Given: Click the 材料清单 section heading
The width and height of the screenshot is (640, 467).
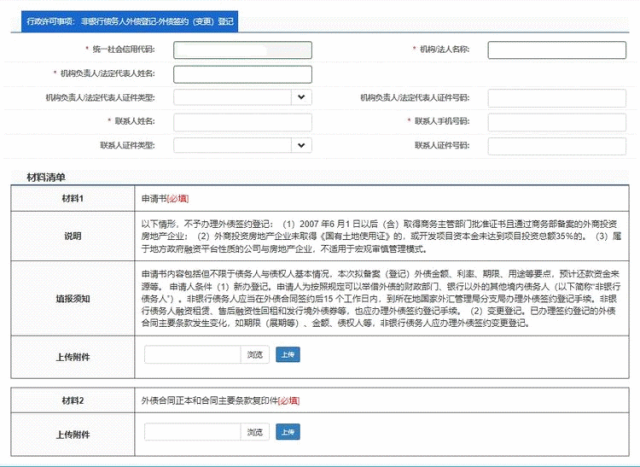Looking at the screenshot, I should coord(46,178).
